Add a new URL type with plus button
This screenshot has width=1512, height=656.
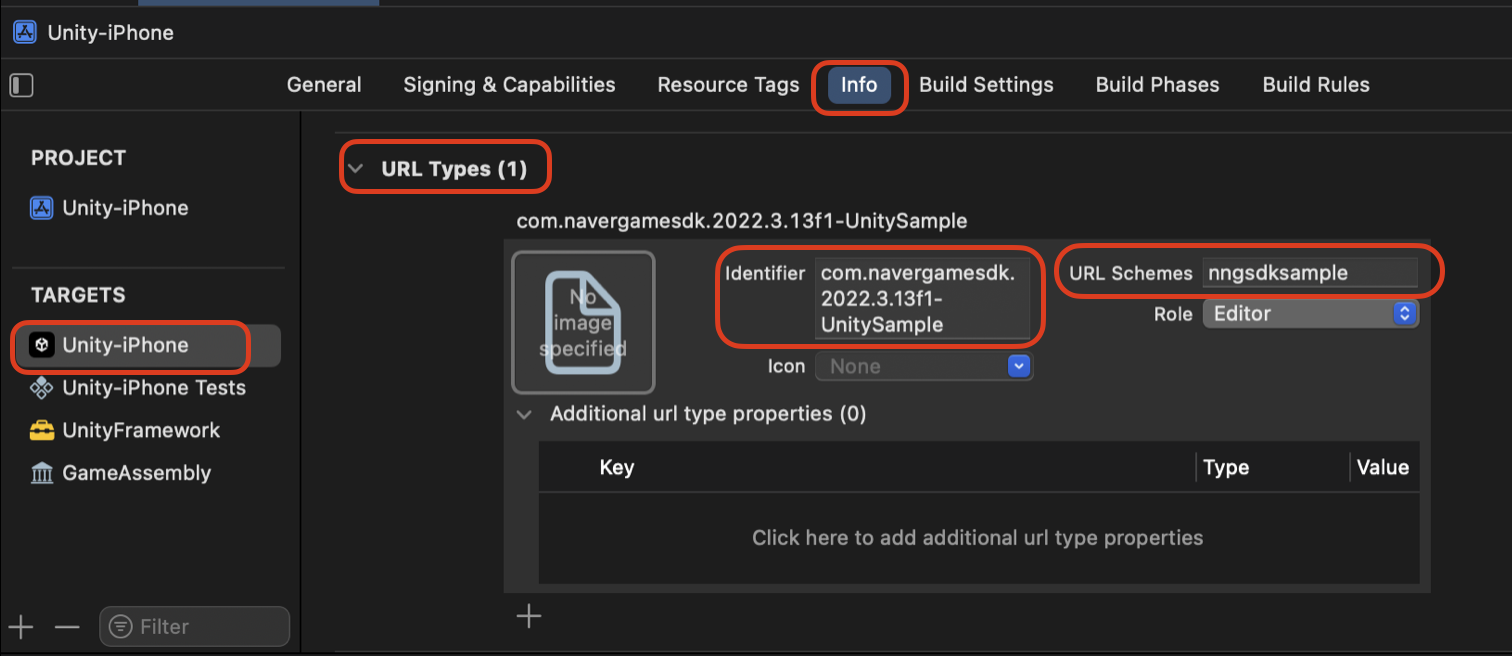pyautogui.click(x=529, y=616)
